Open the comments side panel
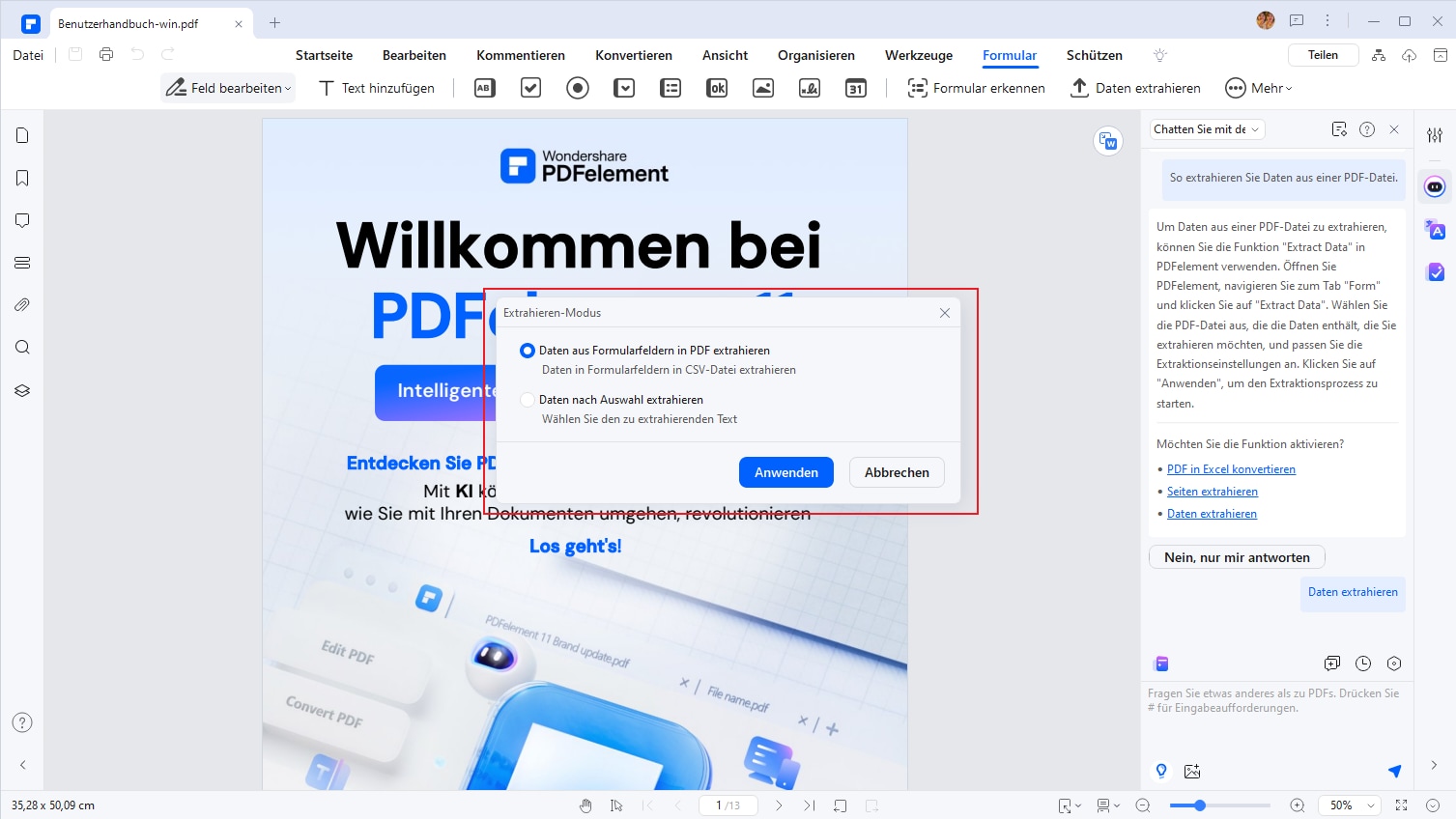 click(22, 220)
